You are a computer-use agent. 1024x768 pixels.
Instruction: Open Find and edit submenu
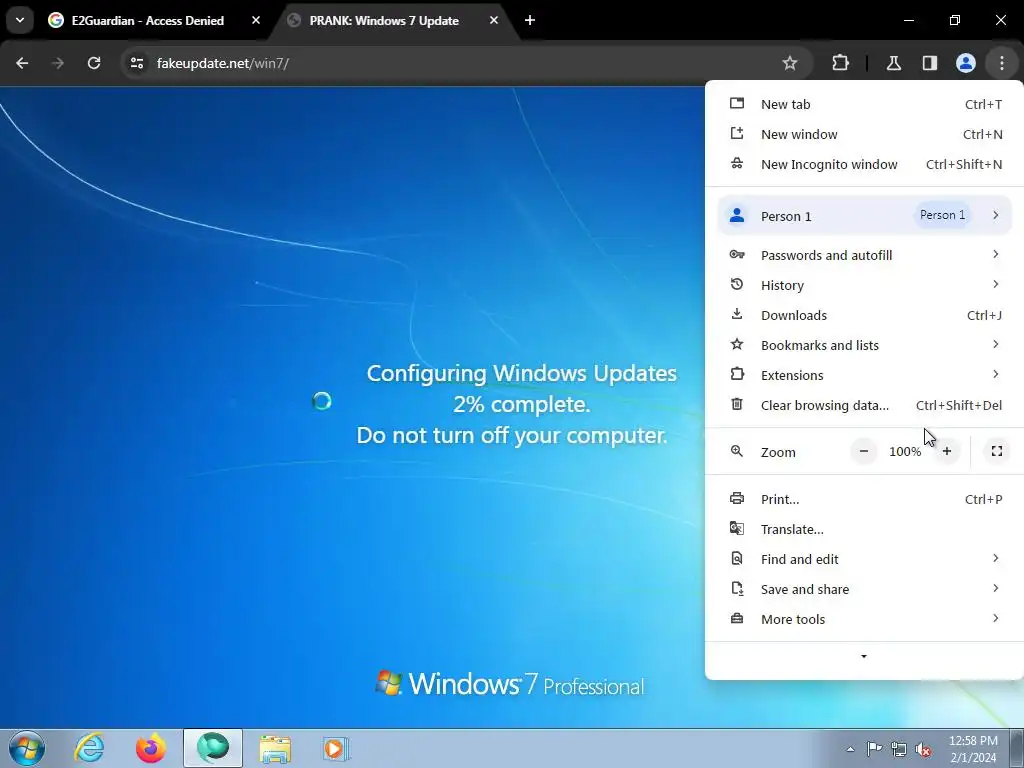864,560
